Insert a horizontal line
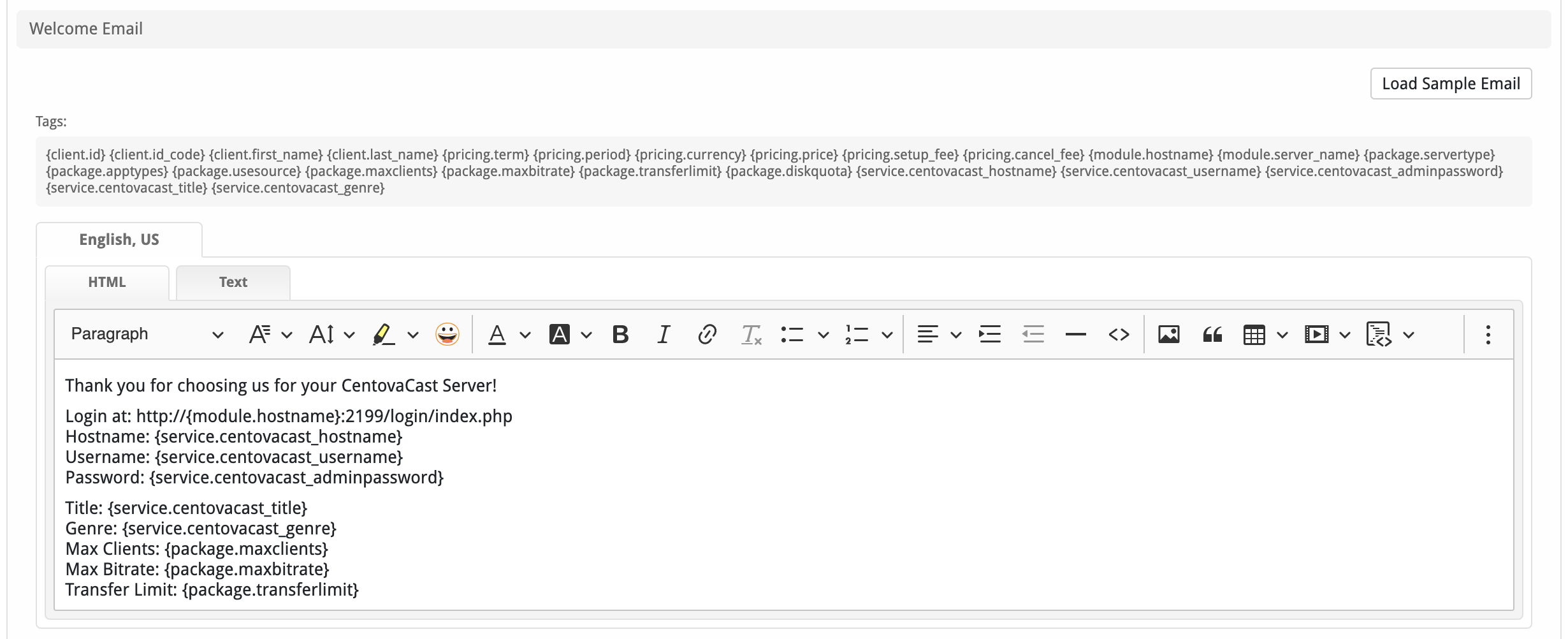Screen dimensions: 1568x639 [1075, 334]
